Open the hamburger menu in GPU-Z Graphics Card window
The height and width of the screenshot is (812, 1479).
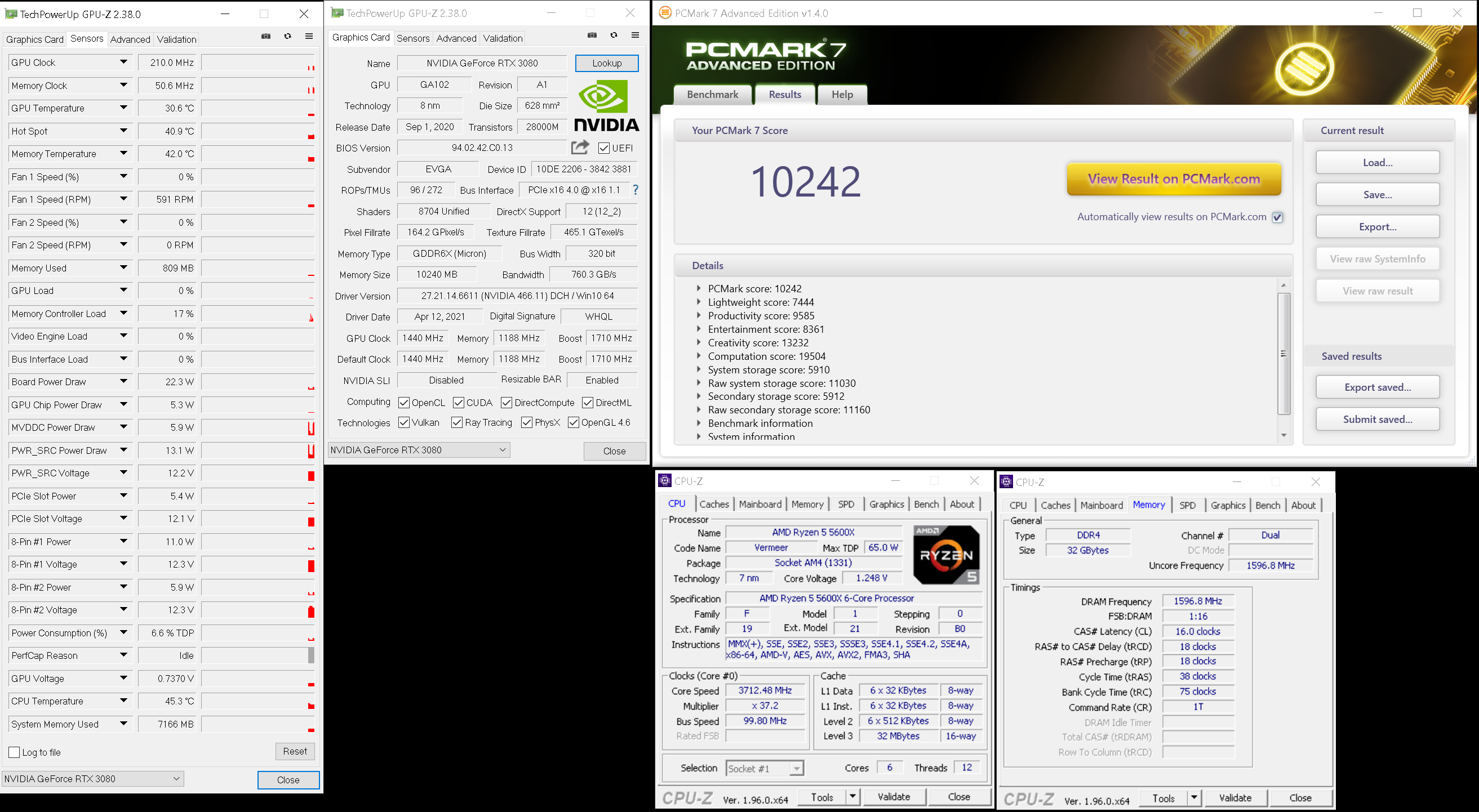pos(635,35)
